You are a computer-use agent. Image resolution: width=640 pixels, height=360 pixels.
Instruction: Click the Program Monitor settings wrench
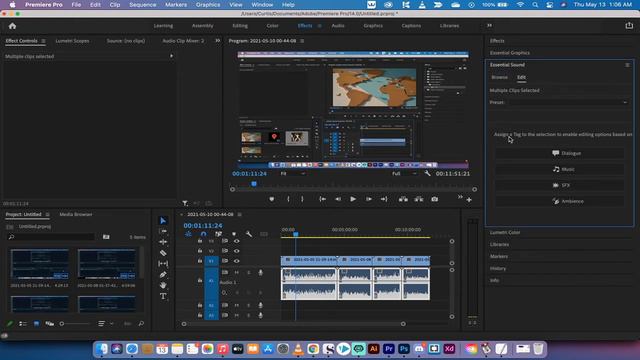427,173
